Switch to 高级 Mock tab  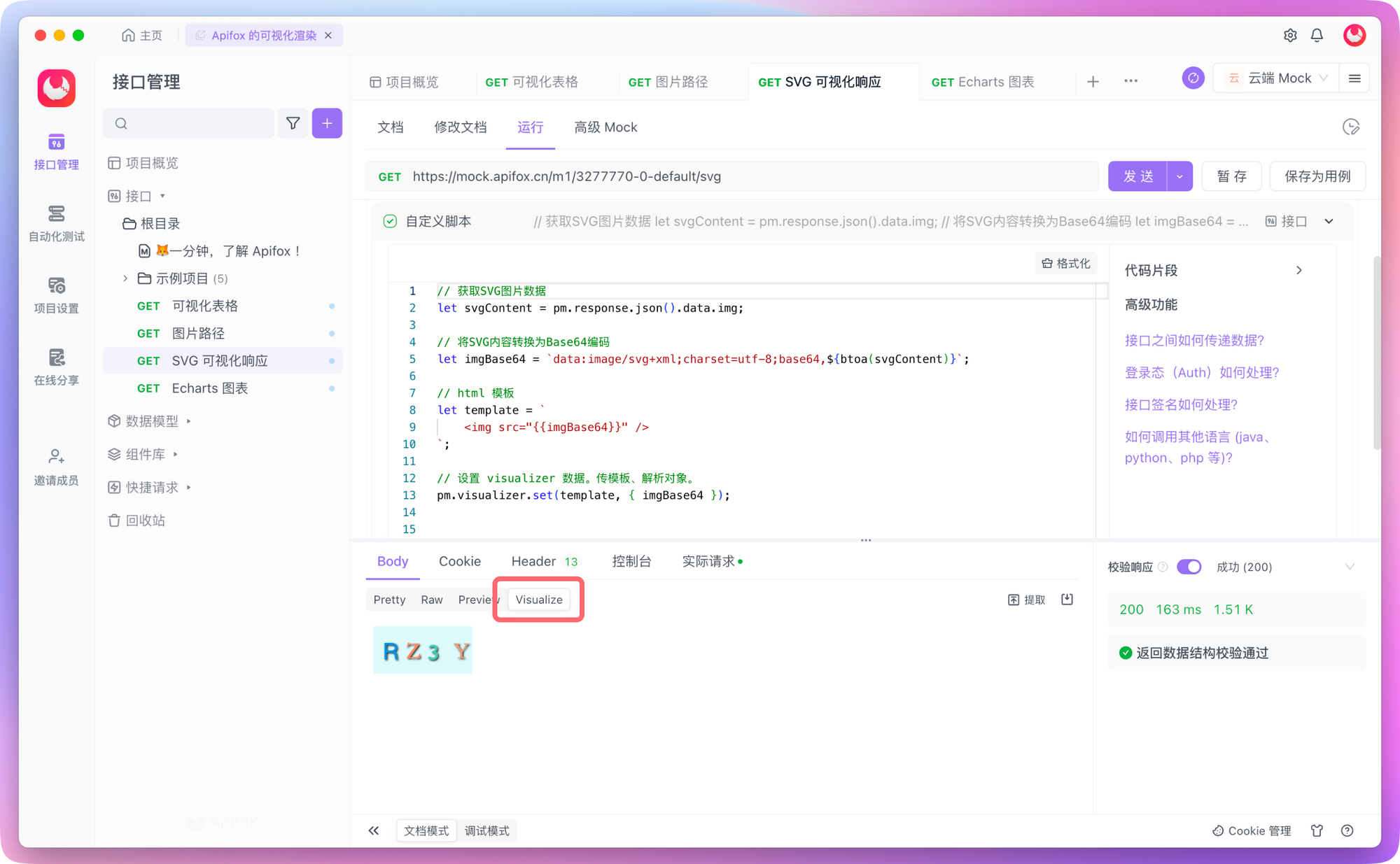[605, 127]
